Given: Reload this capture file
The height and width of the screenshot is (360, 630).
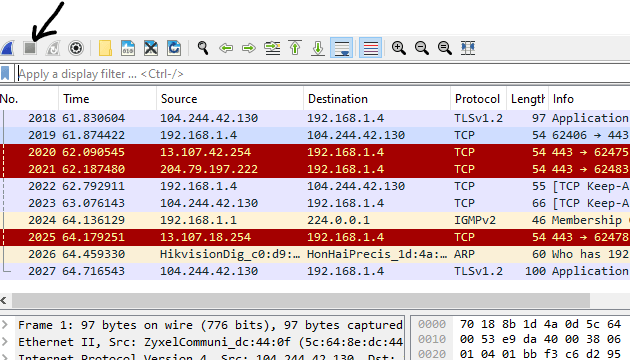Looking at the screenshot, I should [174, 48].
